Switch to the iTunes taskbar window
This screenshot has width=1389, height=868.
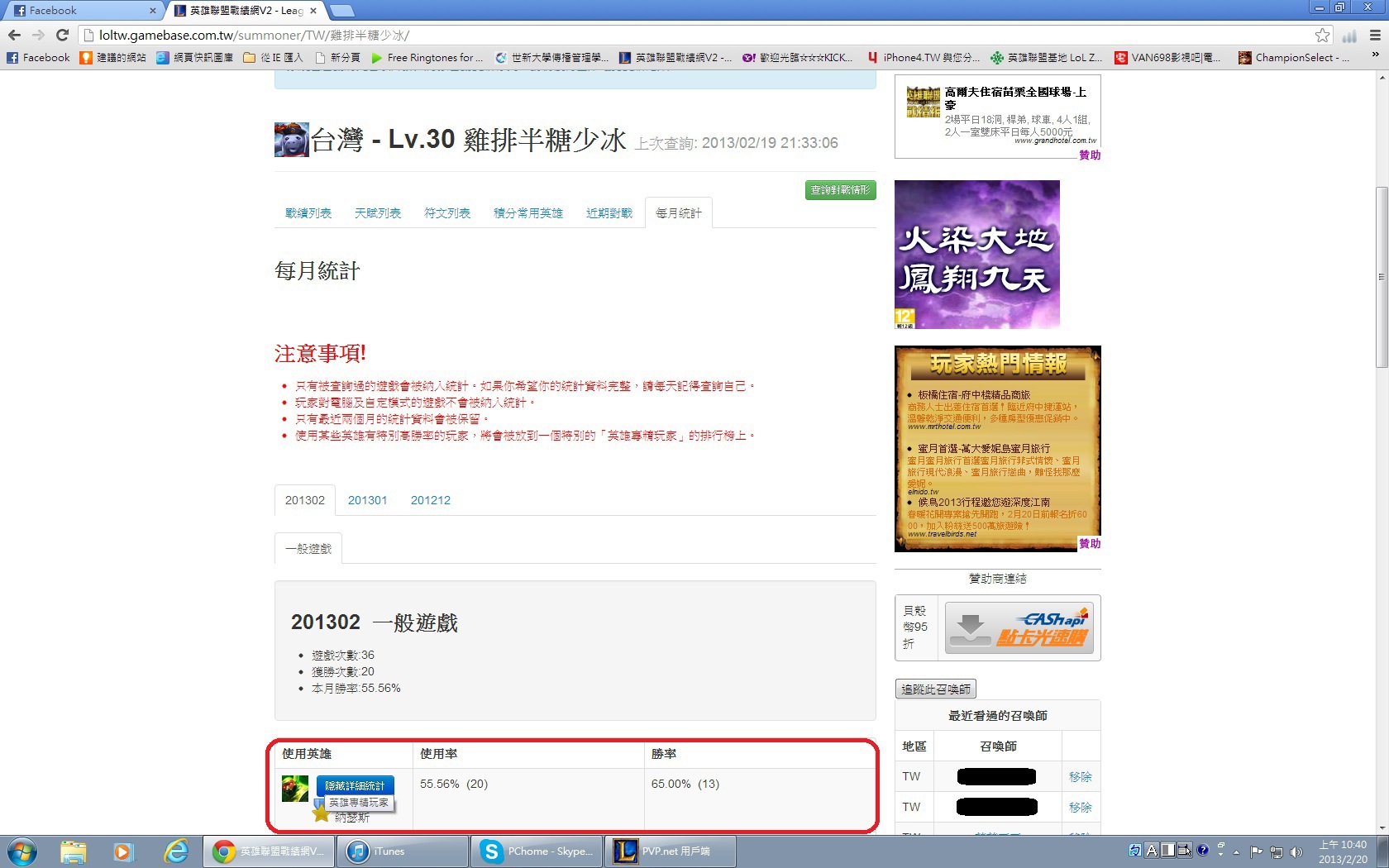click(x=403, y=851)
